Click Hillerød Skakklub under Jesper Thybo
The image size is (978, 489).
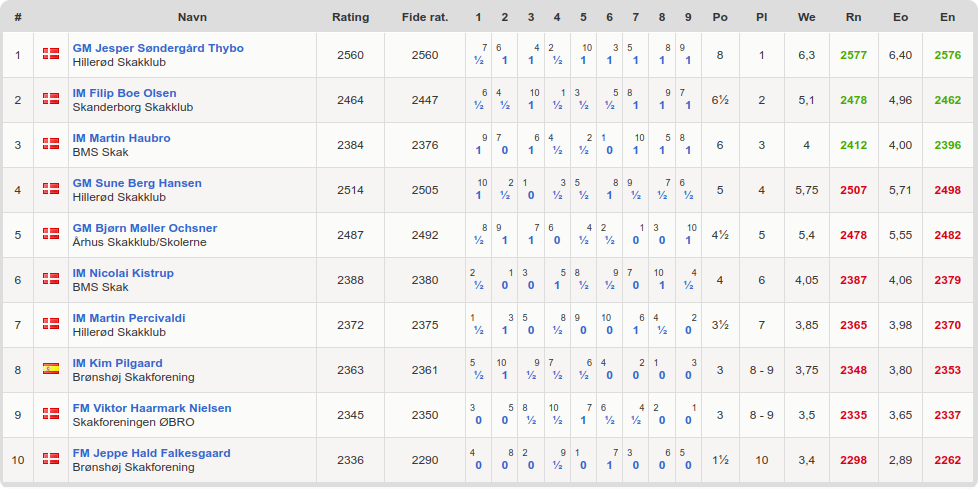point(119,62)
